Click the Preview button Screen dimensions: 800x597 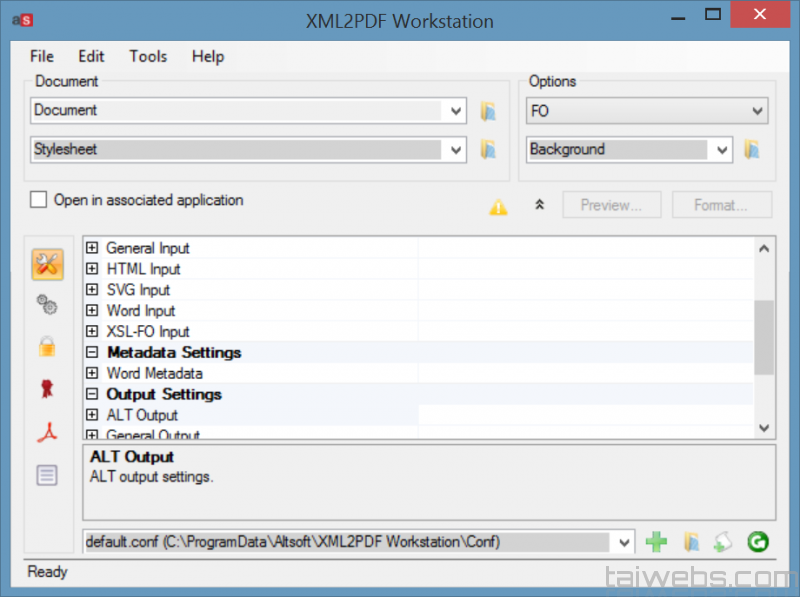(x=611, y=205)
